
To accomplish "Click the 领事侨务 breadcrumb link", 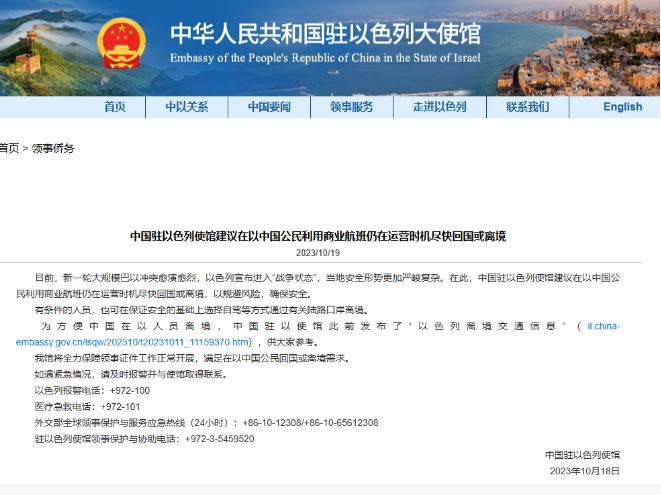I will tap(53, 148).
